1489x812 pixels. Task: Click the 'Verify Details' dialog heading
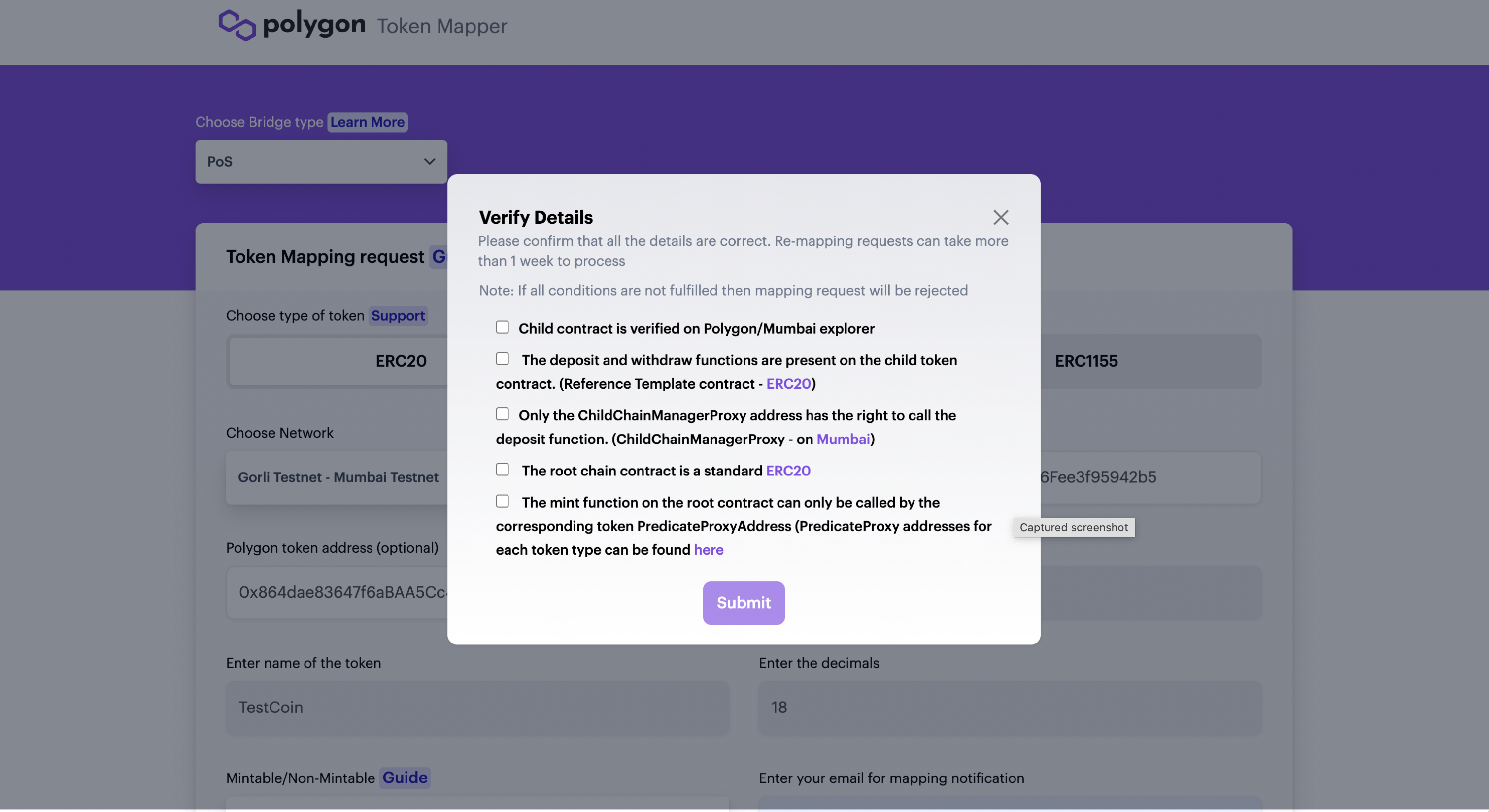536,217
